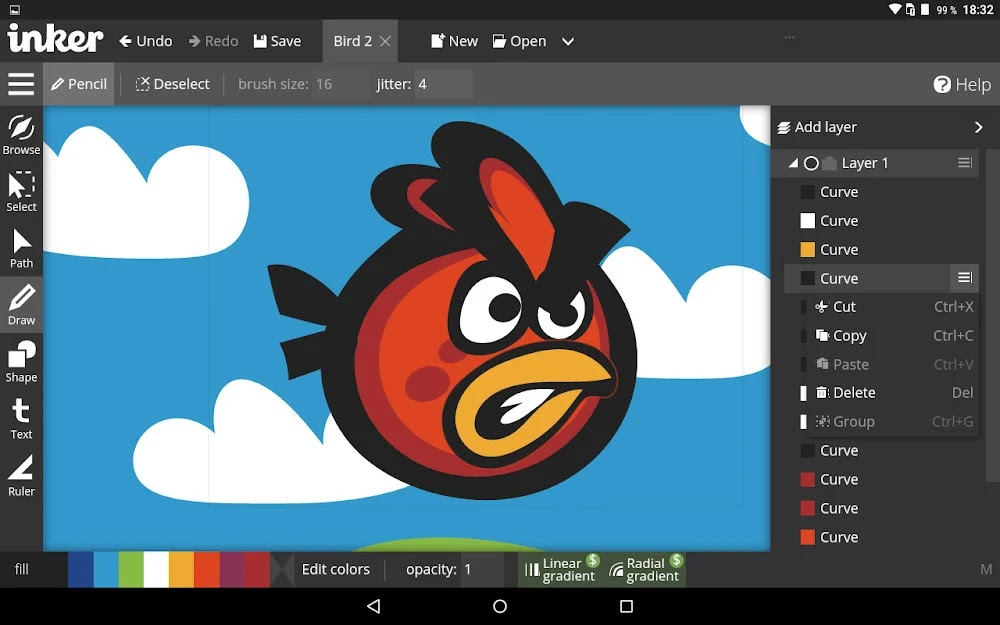Select the no-fill transparent swatch
Viewport: 1000px width, 625px height.
pos(282,570)
